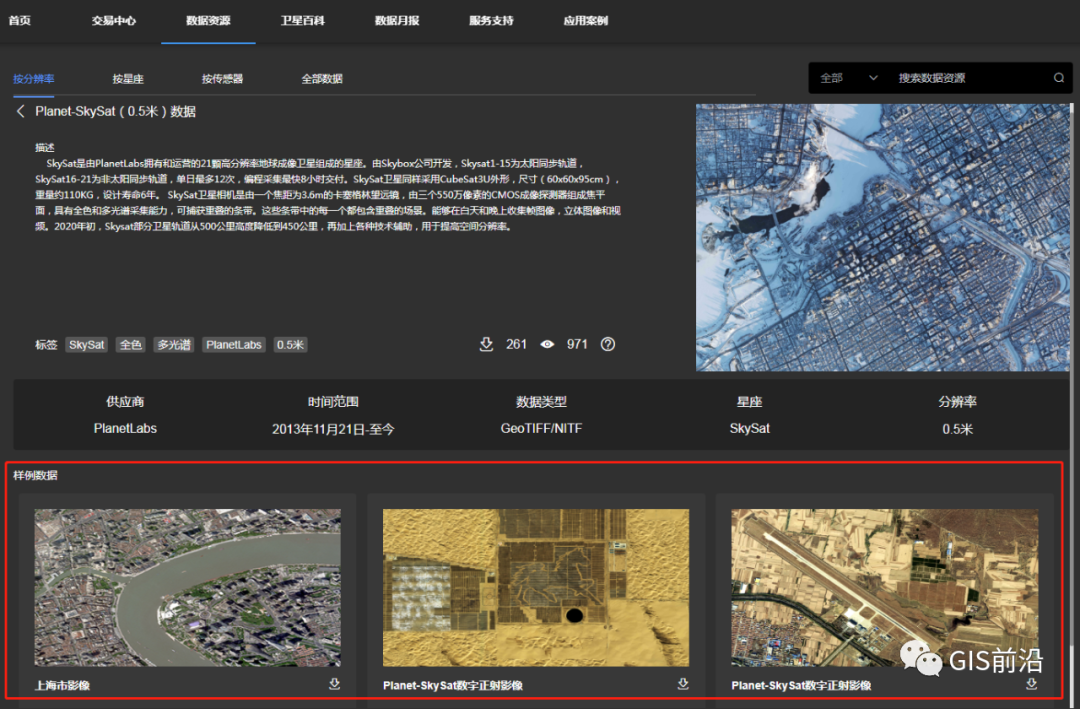
Task: Click the 样例数据 section heading
Action: coord(35,475)
